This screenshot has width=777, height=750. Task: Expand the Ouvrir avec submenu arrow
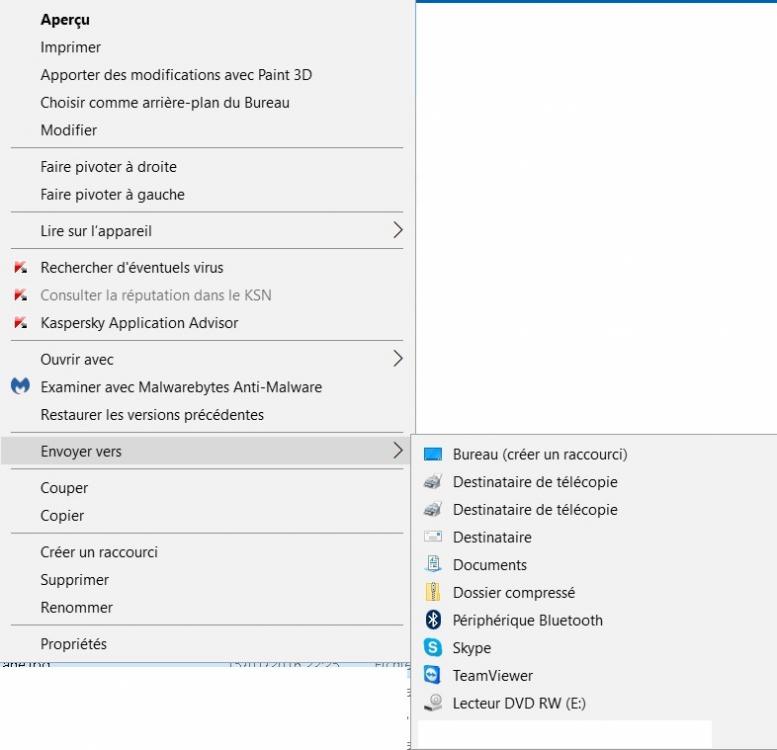point(397,359)
